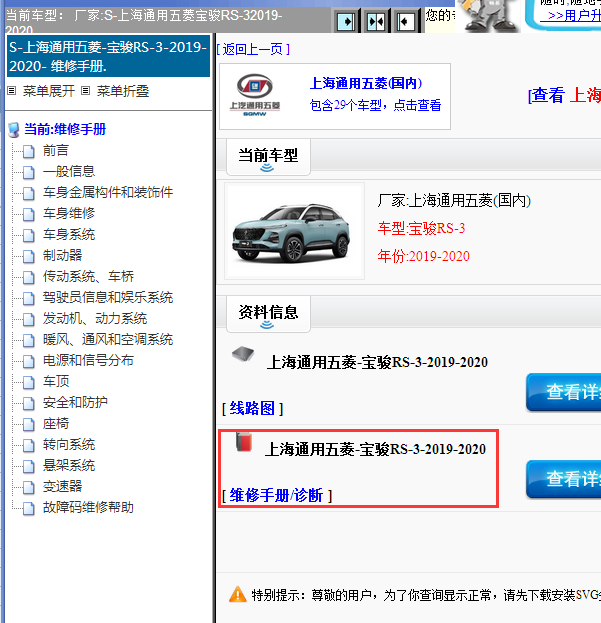Select 电源和信号分布 in the tree

tap(88, 361)
